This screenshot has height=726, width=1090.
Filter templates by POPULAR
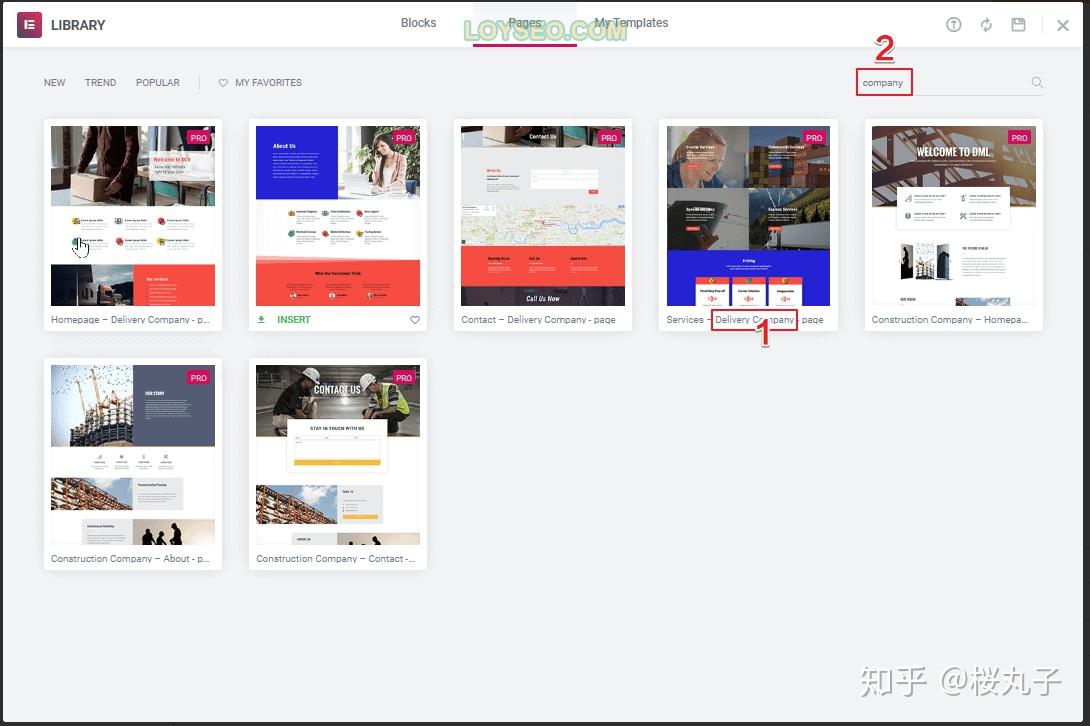click(x=158, y=83)
